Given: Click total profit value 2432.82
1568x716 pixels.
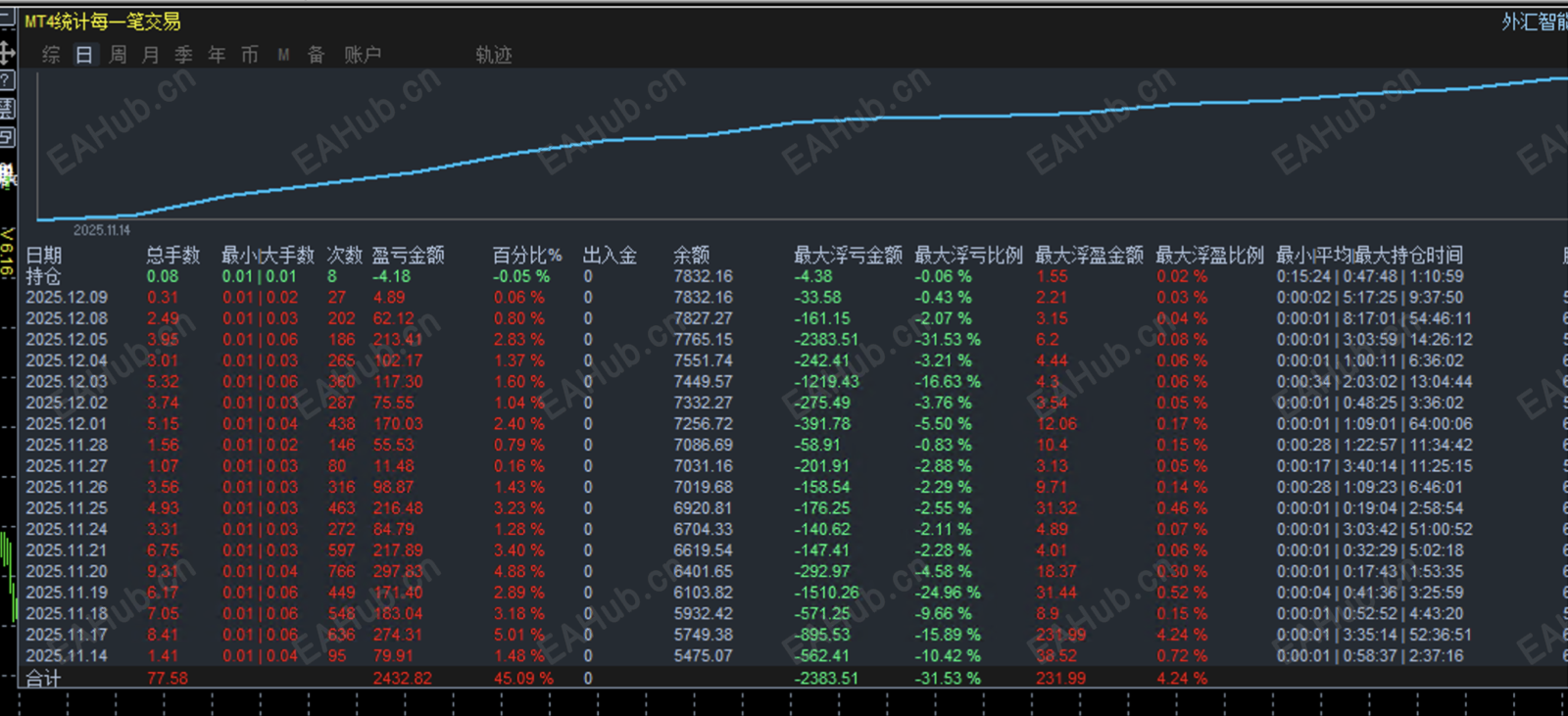Looking at the screenshot, I should (402, 678).
